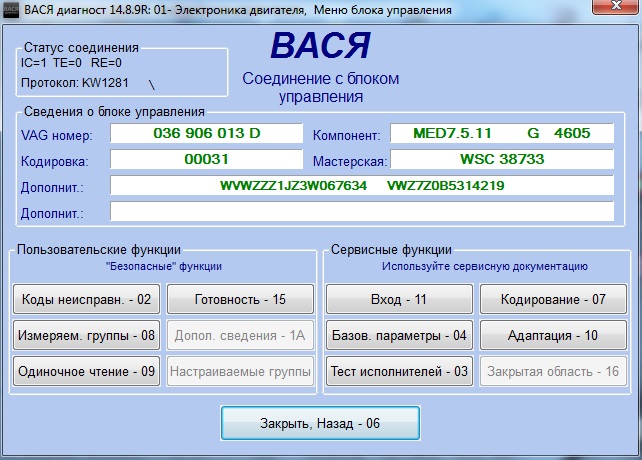This screenshot has width=642, height=460.
Task: Click the 'Кодировка:' label
Action: (x=54, y=161)
